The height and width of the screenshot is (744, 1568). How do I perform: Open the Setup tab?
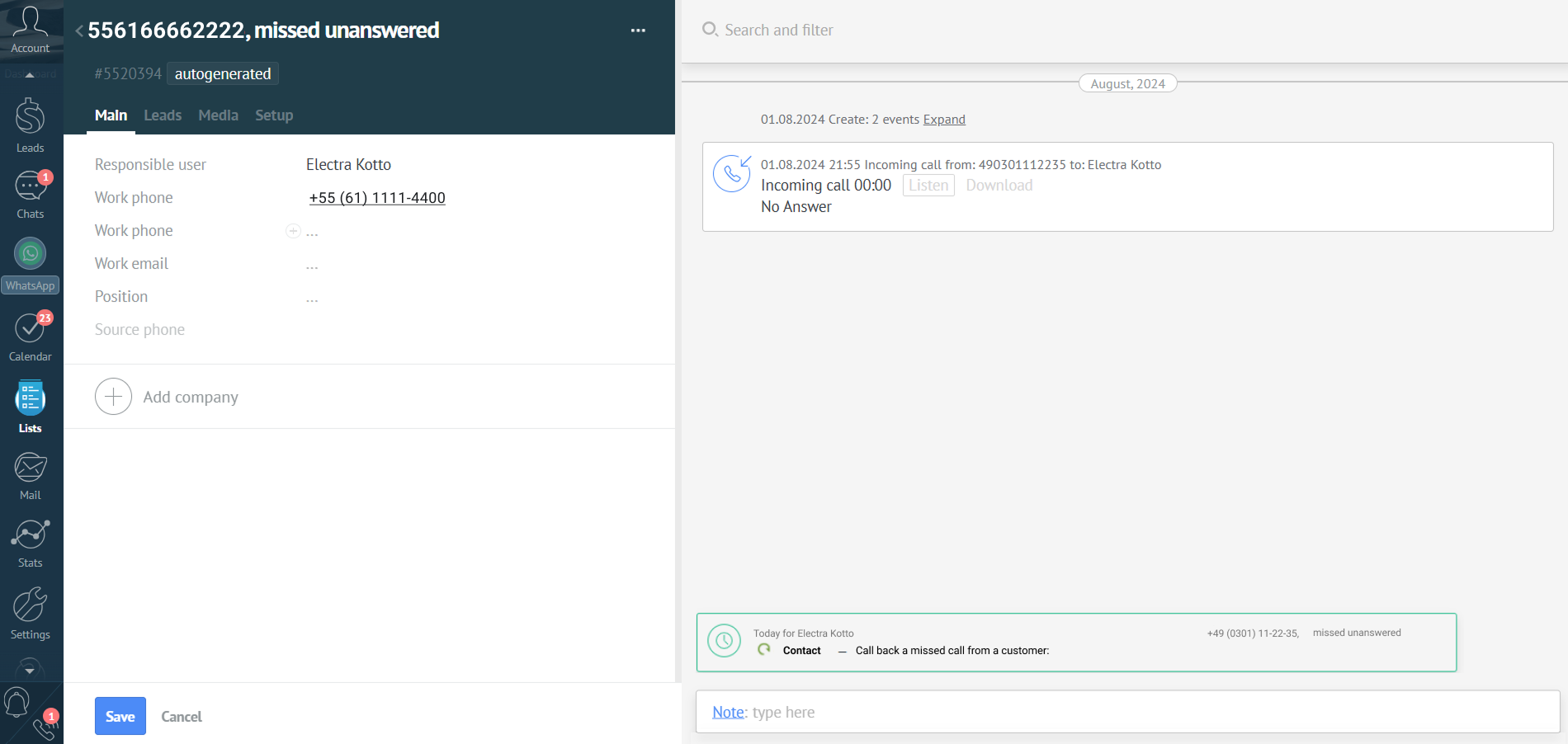[274, 115]
